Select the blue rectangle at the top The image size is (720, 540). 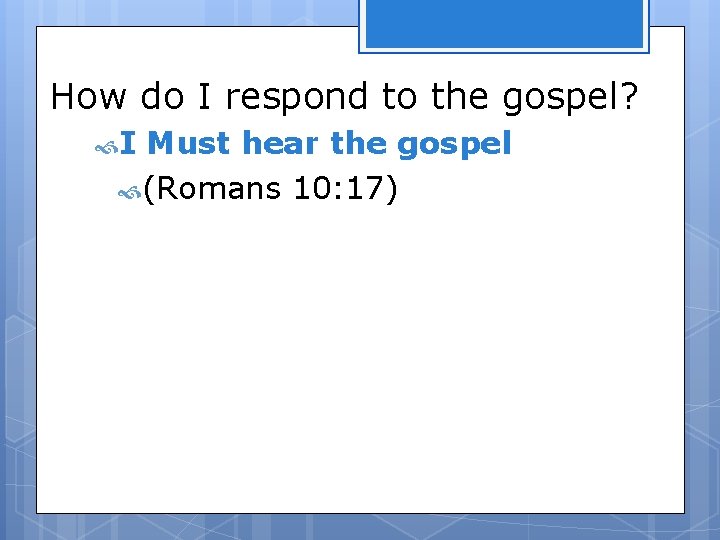click(x=503, y=24)
